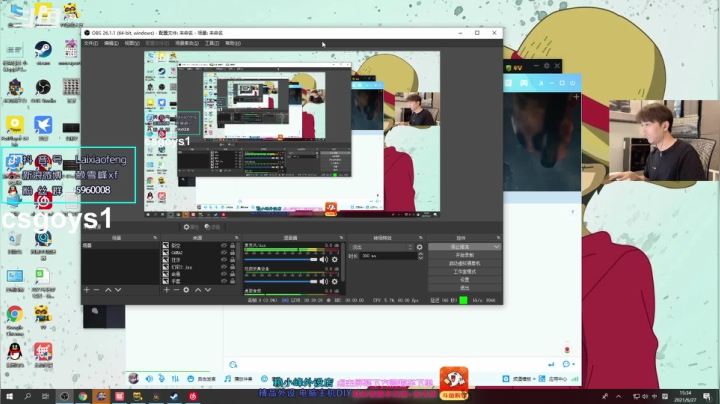This screenshot has width=720, height=404.
Task: Remove the scene with the minus icon
Action: click(96, 290)
